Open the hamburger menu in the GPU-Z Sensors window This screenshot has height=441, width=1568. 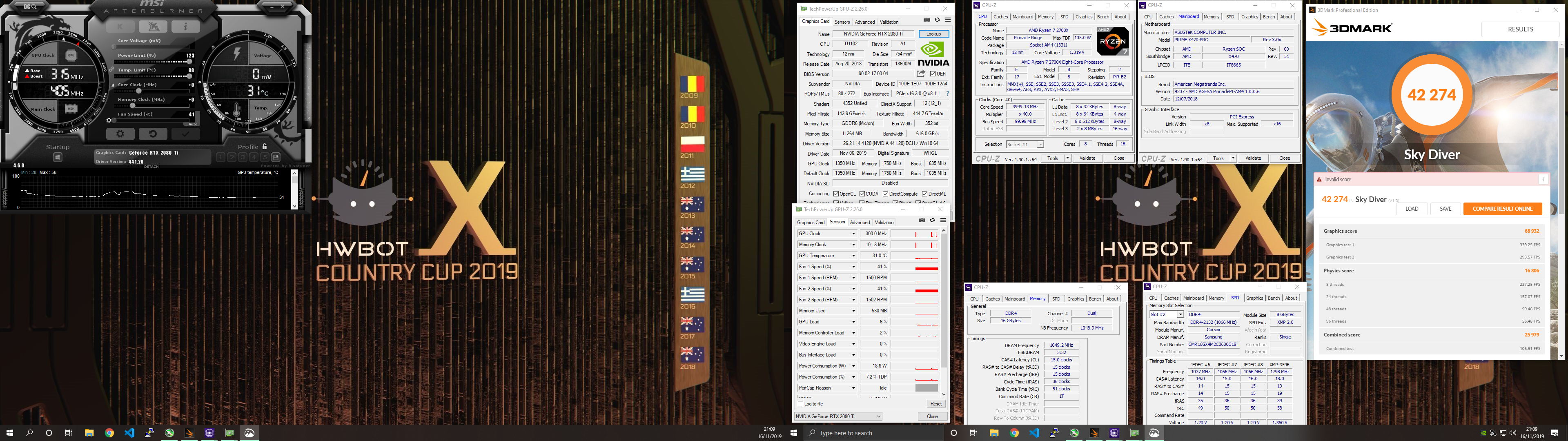pos(944,220)
